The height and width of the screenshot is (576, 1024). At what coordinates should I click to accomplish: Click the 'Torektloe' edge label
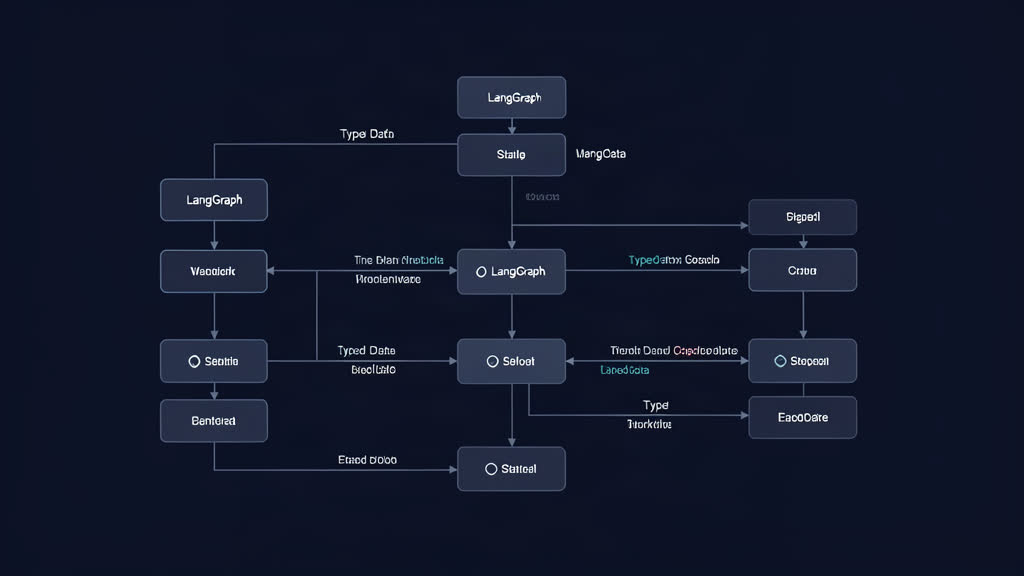coord(649,424)
